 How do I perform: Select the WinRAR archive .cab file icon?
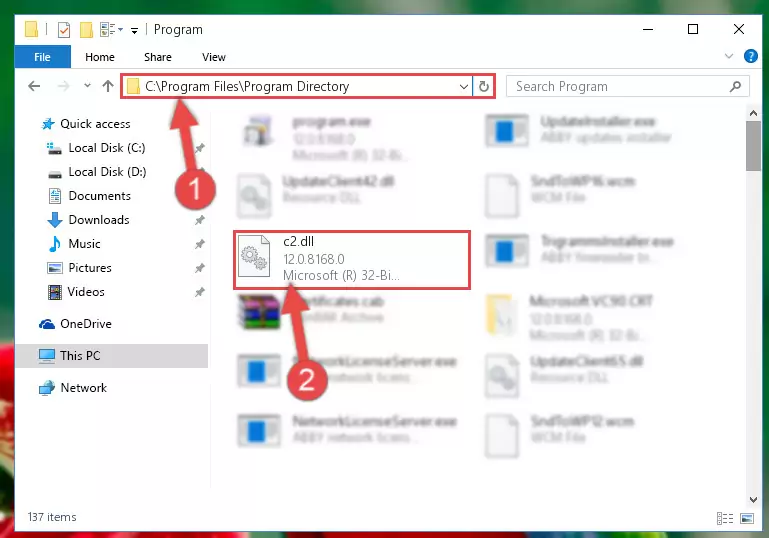[x=259, y=311]
